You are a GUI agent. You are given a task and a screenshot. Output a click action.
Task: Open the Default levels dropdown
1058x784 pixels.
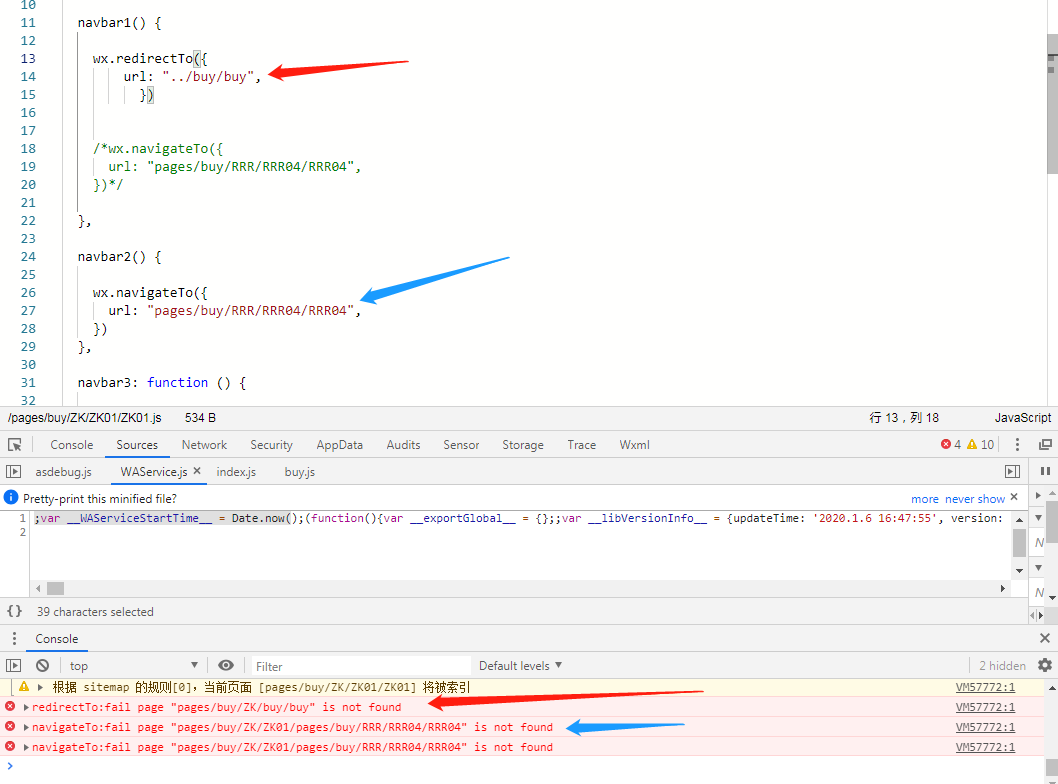520,666
